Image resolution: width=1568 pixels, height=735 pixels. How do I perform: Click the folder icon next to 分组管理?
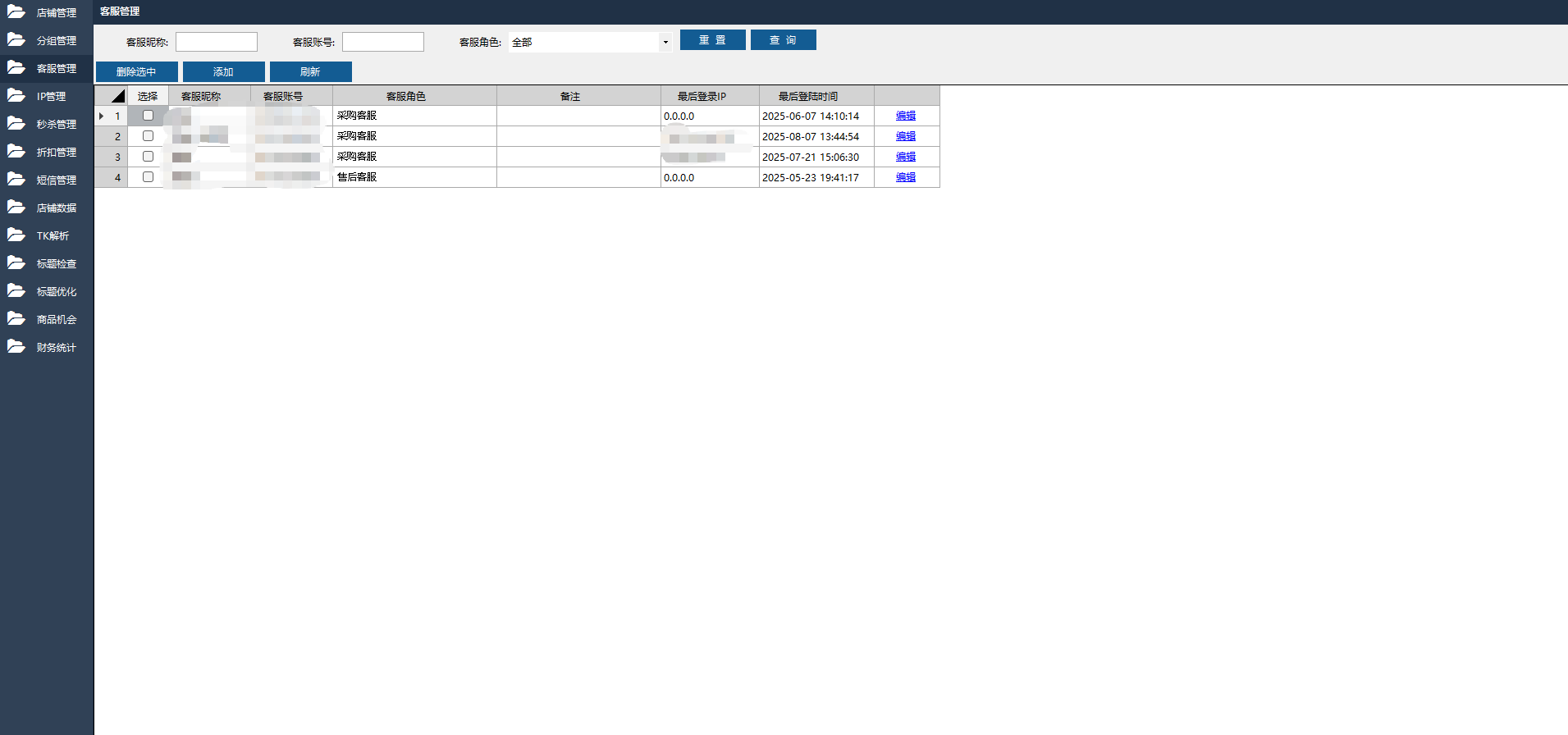16,40
